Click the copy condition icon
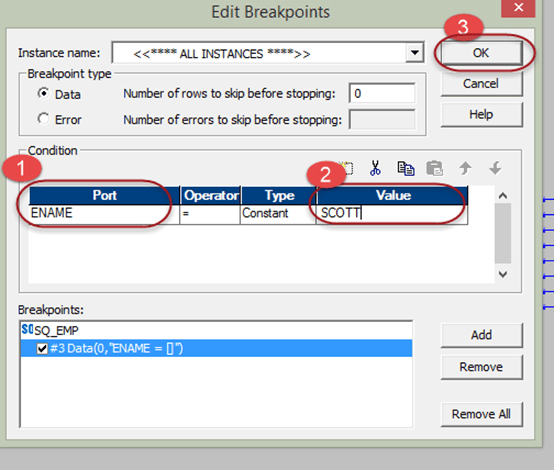The image size is (554, 470). pos(406,168)
